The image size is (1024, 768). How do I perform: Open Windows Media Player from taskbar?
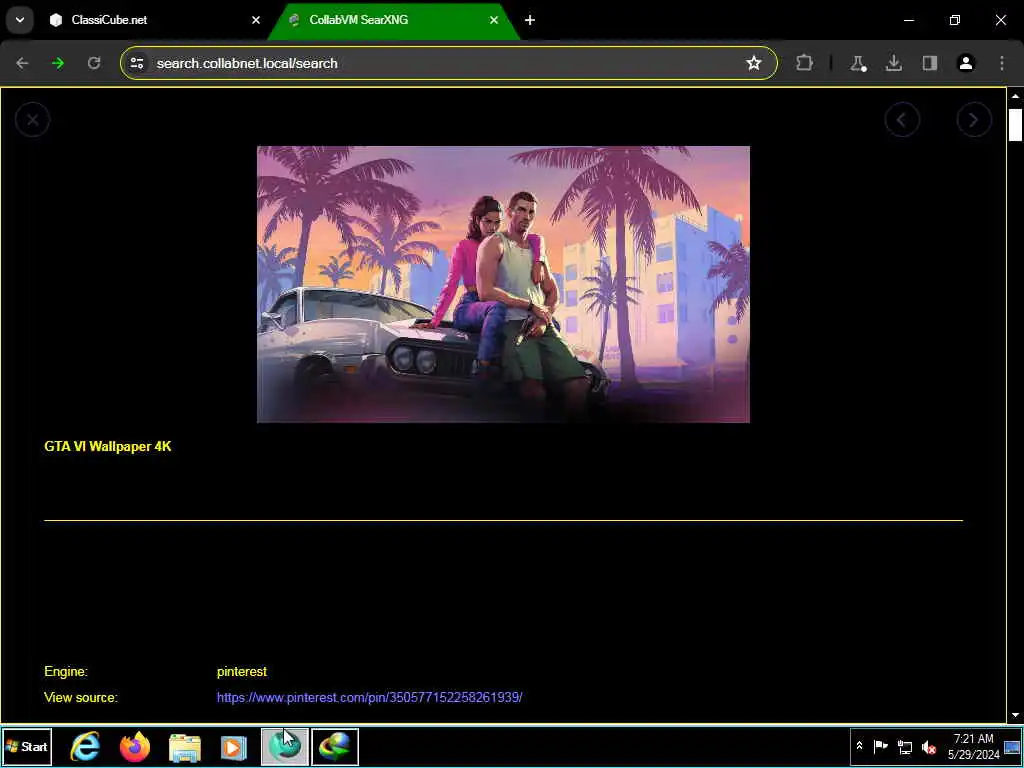234,746
